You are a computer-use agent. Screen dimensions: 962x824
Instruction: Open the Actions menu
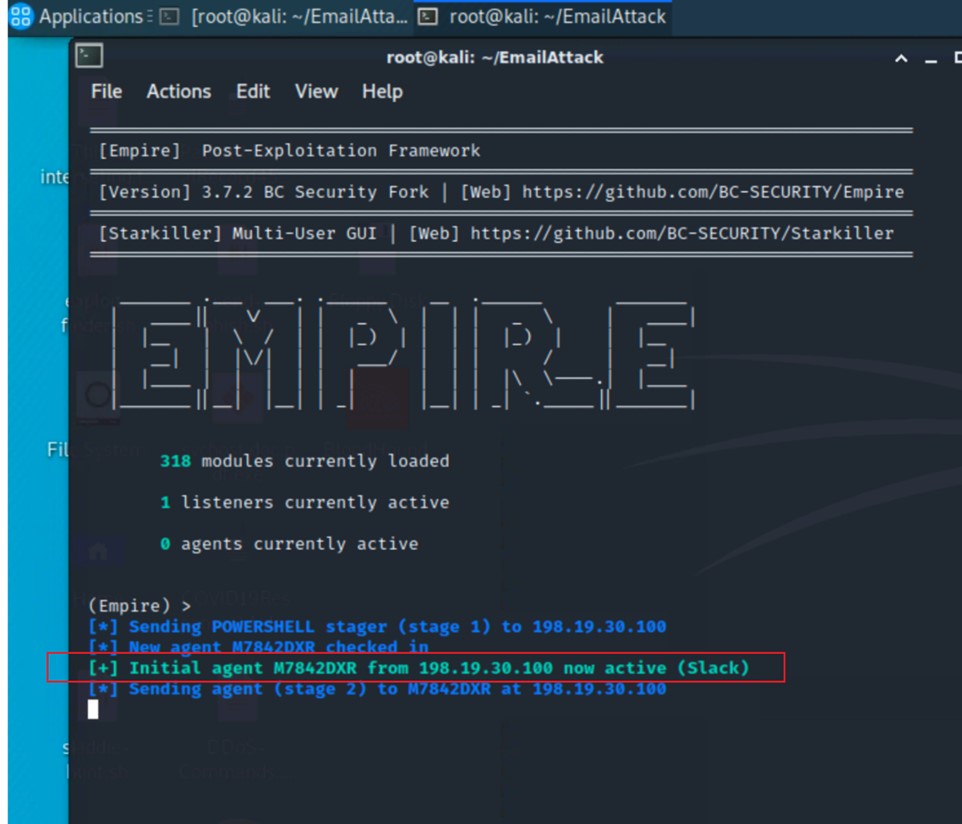pos(179,91)
